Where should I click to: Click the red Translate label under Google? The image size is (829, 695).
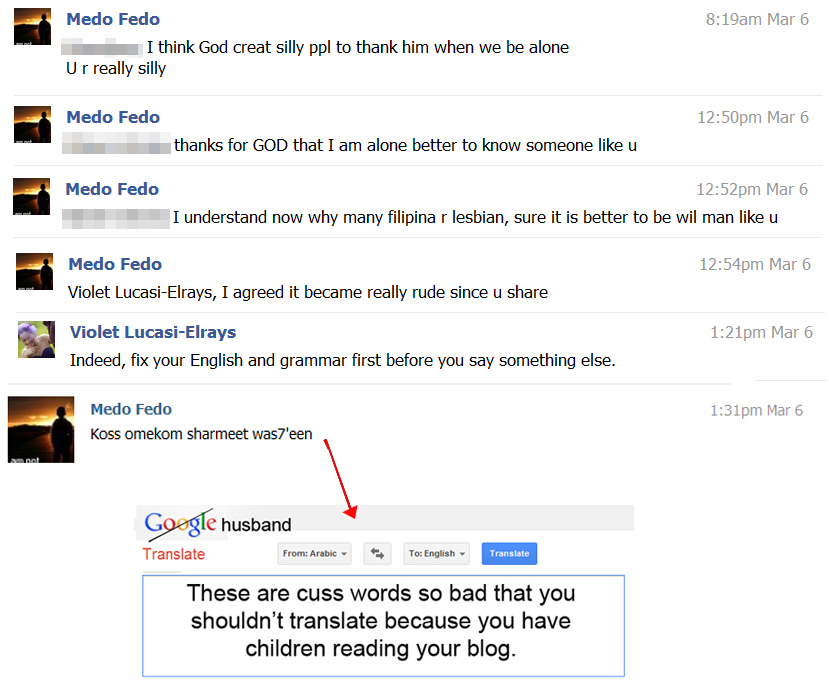point(174,554)
